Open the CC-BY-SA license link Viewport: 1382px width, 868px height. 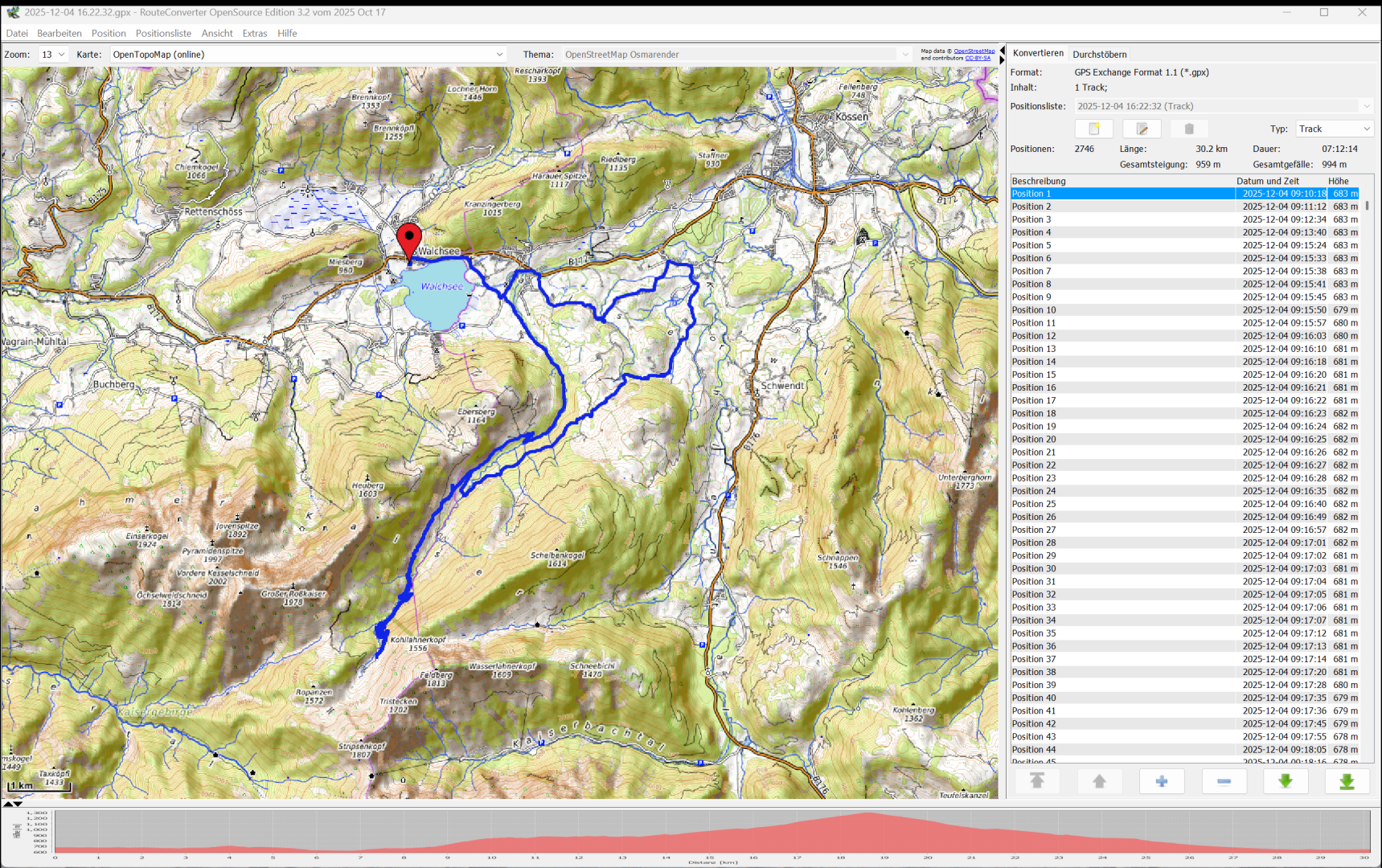[978, 58]
